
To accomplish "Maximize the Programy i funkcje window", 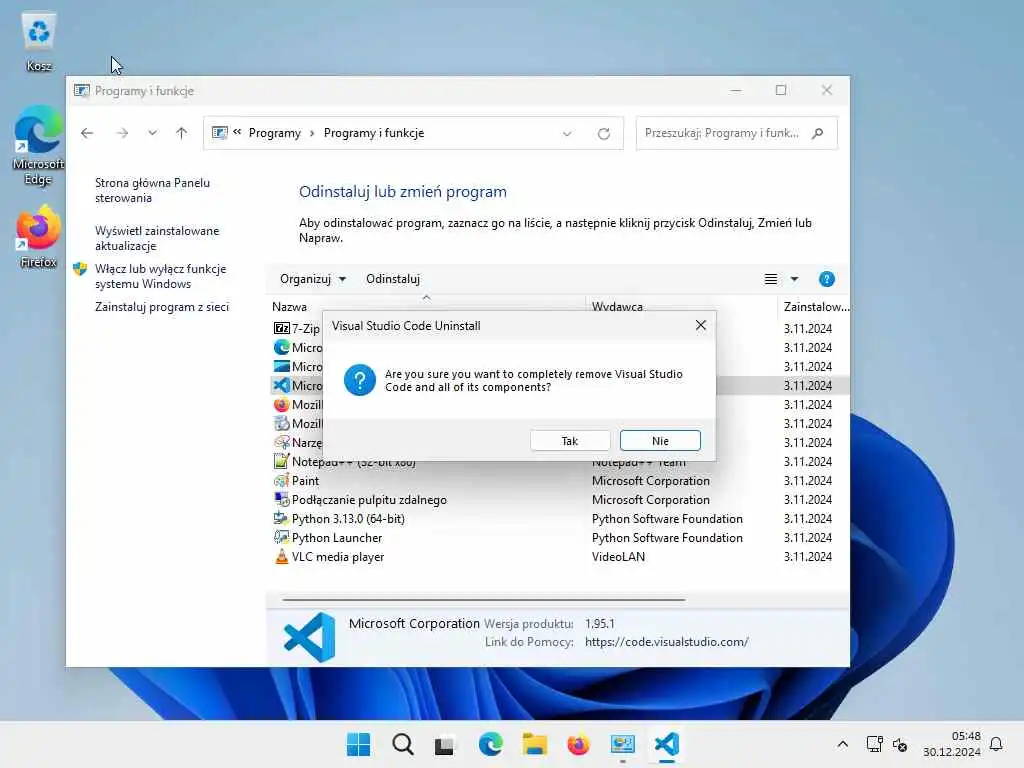I will (780, 90).
